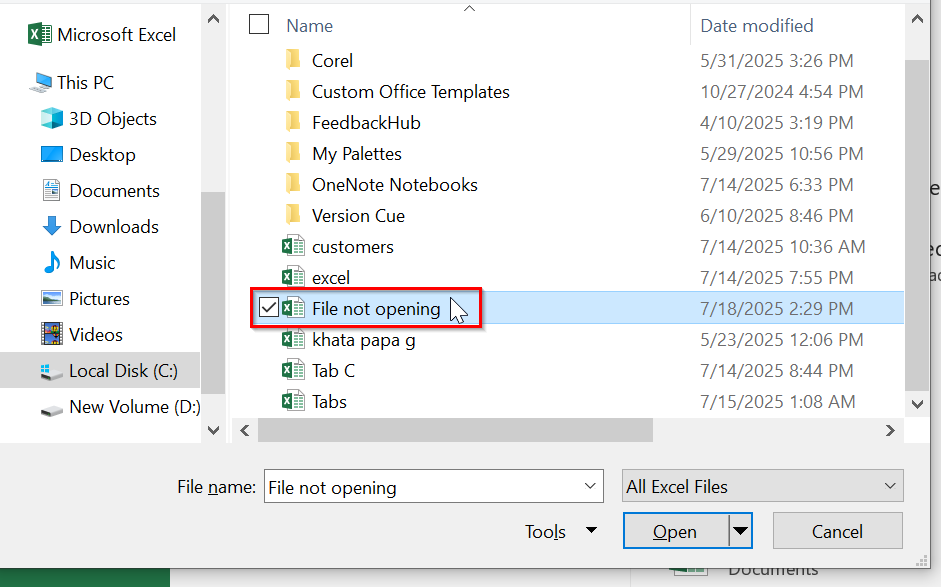Click date 7/15/2025 1:08 AM
The height and width of the screenshot is (587, 941).
(777, 402)
